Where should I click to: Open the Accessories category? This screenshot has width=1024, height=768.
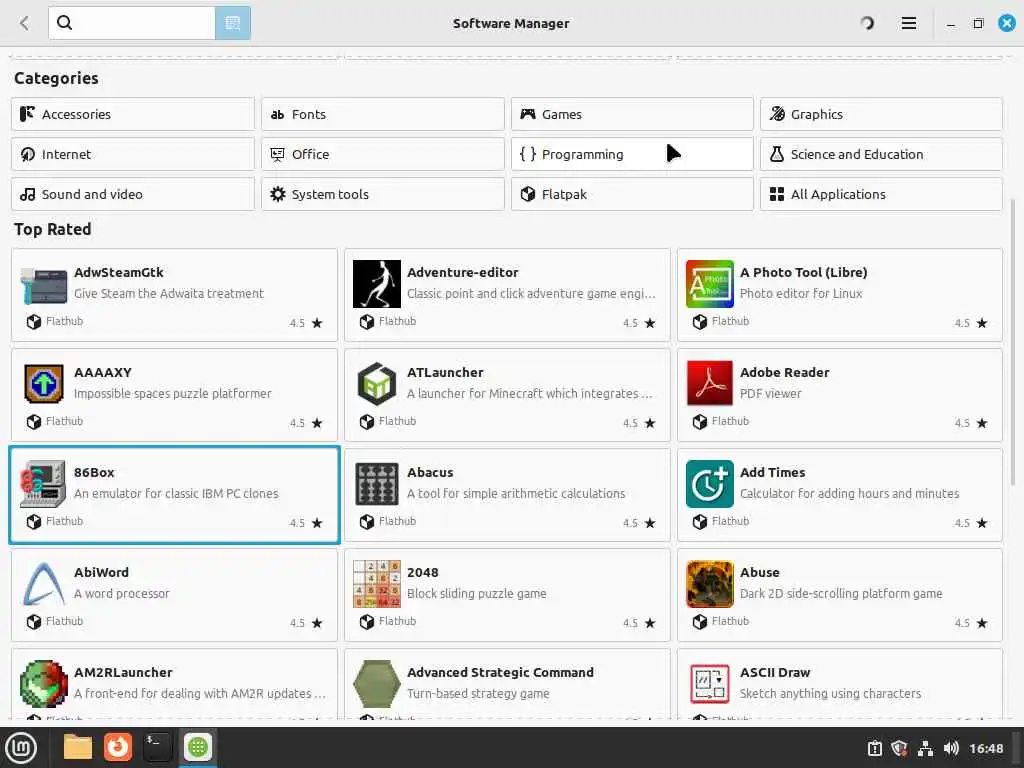(x=133, y=114)
